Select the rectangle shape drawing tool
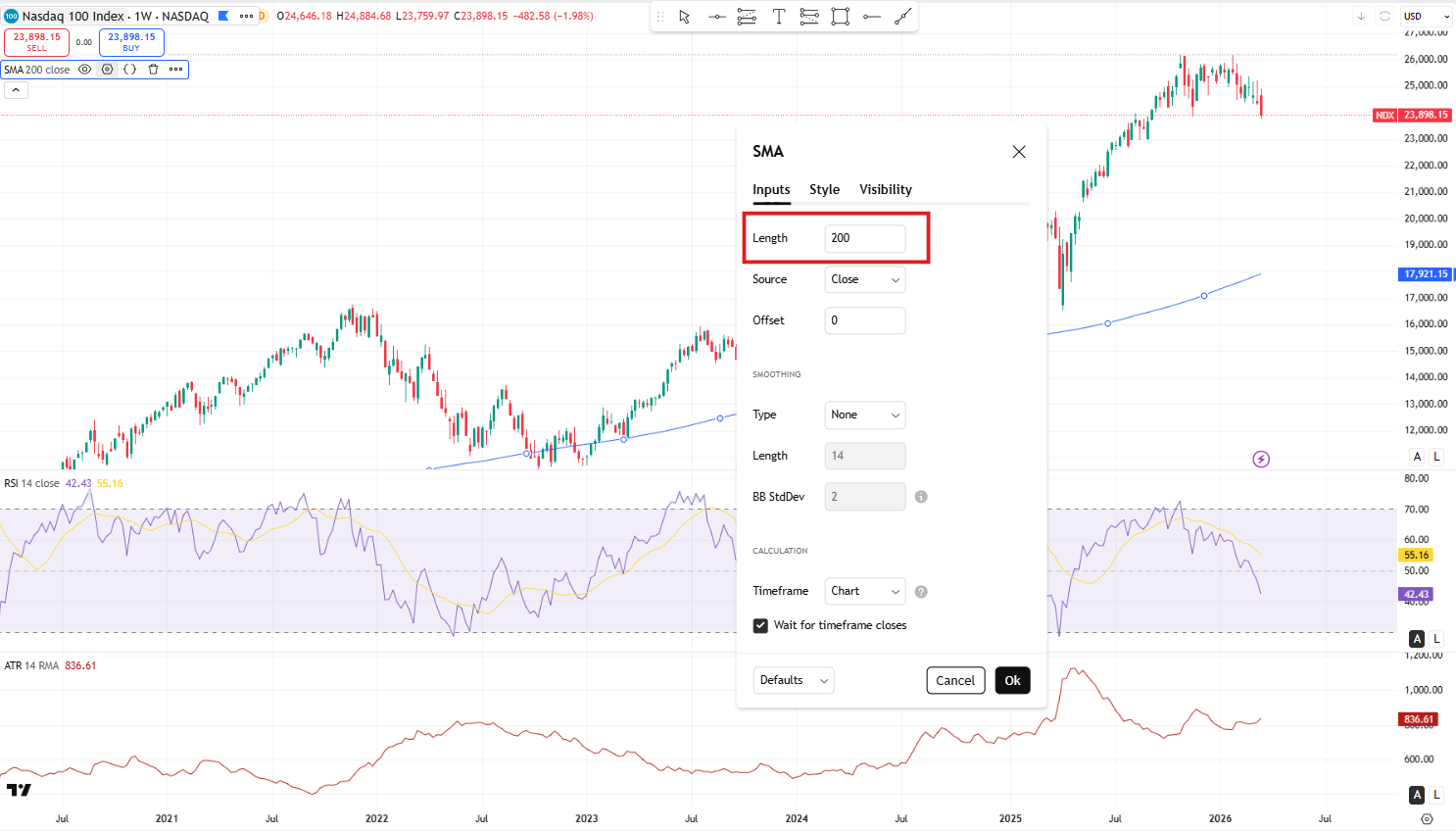The image size is (1456, 831). [x=840, y=17]
